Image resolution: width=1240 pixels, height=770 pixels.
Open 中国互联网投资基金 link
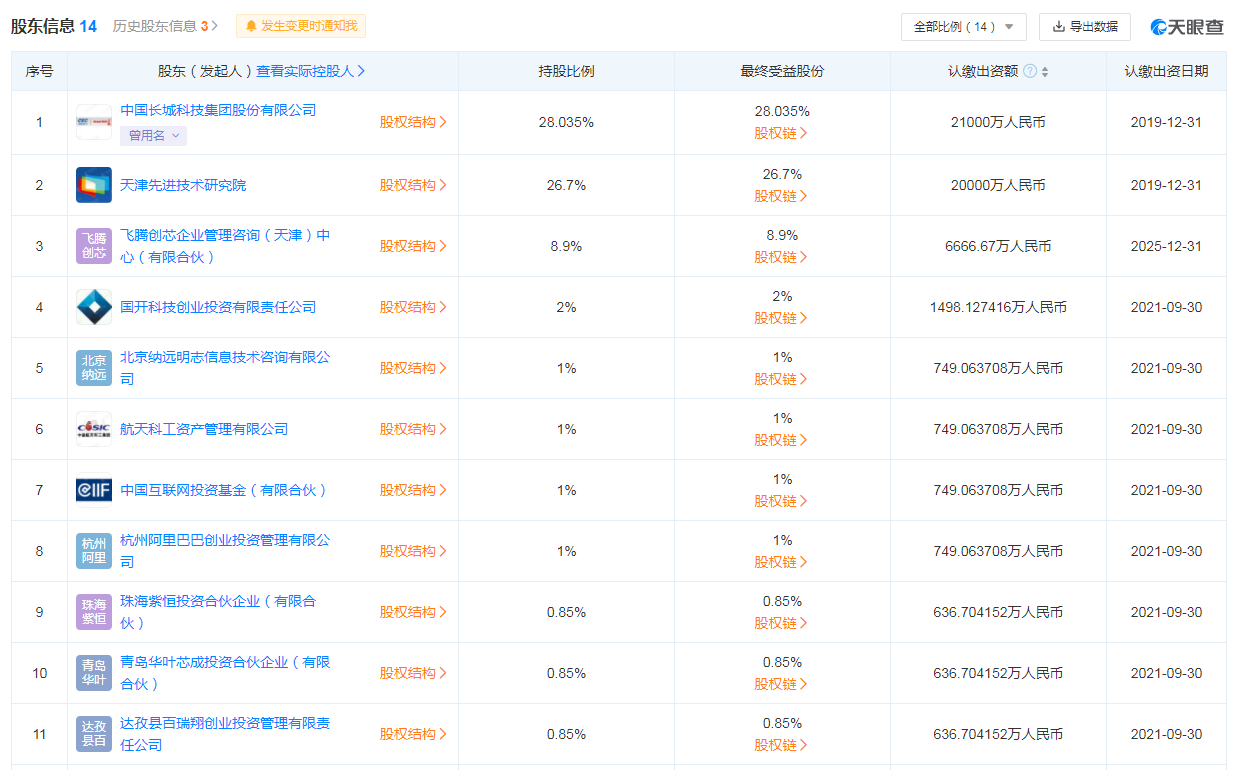point(224,490)
